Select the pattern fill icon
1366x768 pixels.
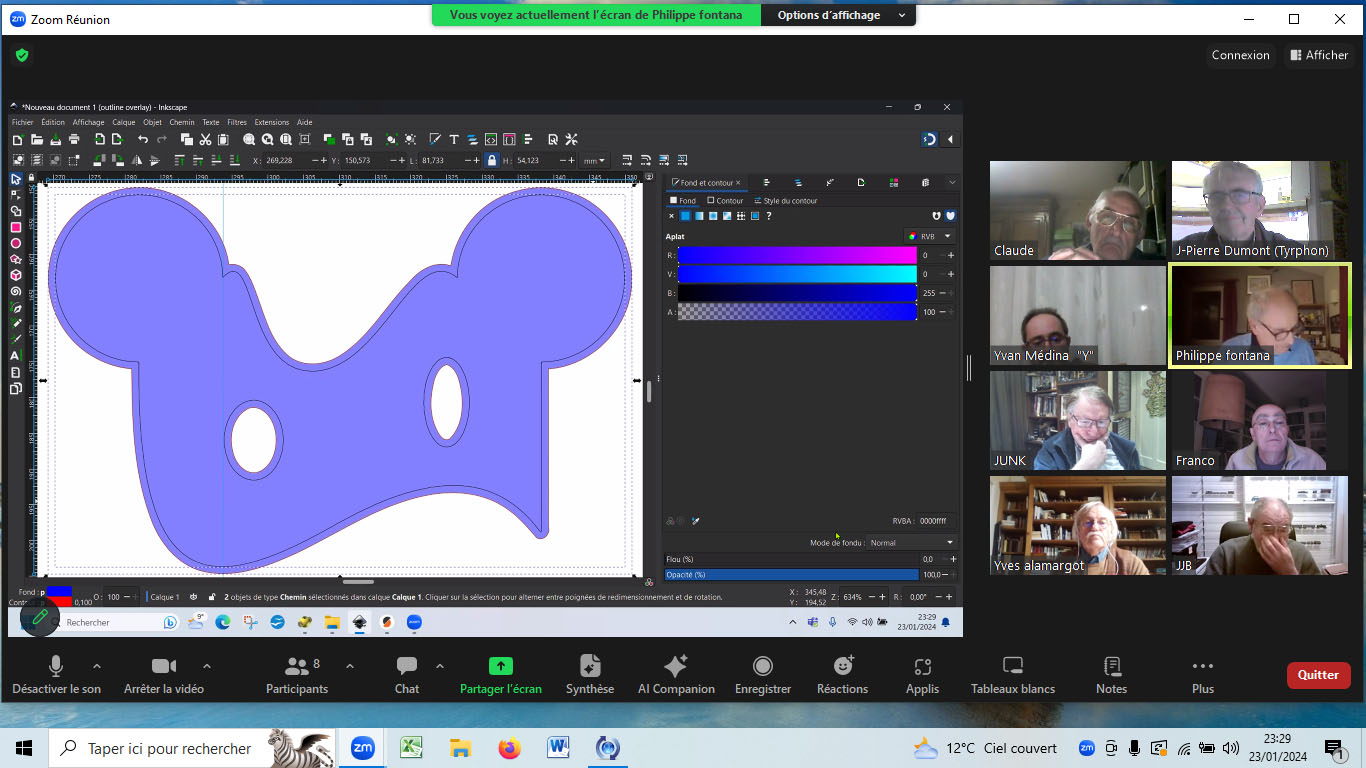741,216
